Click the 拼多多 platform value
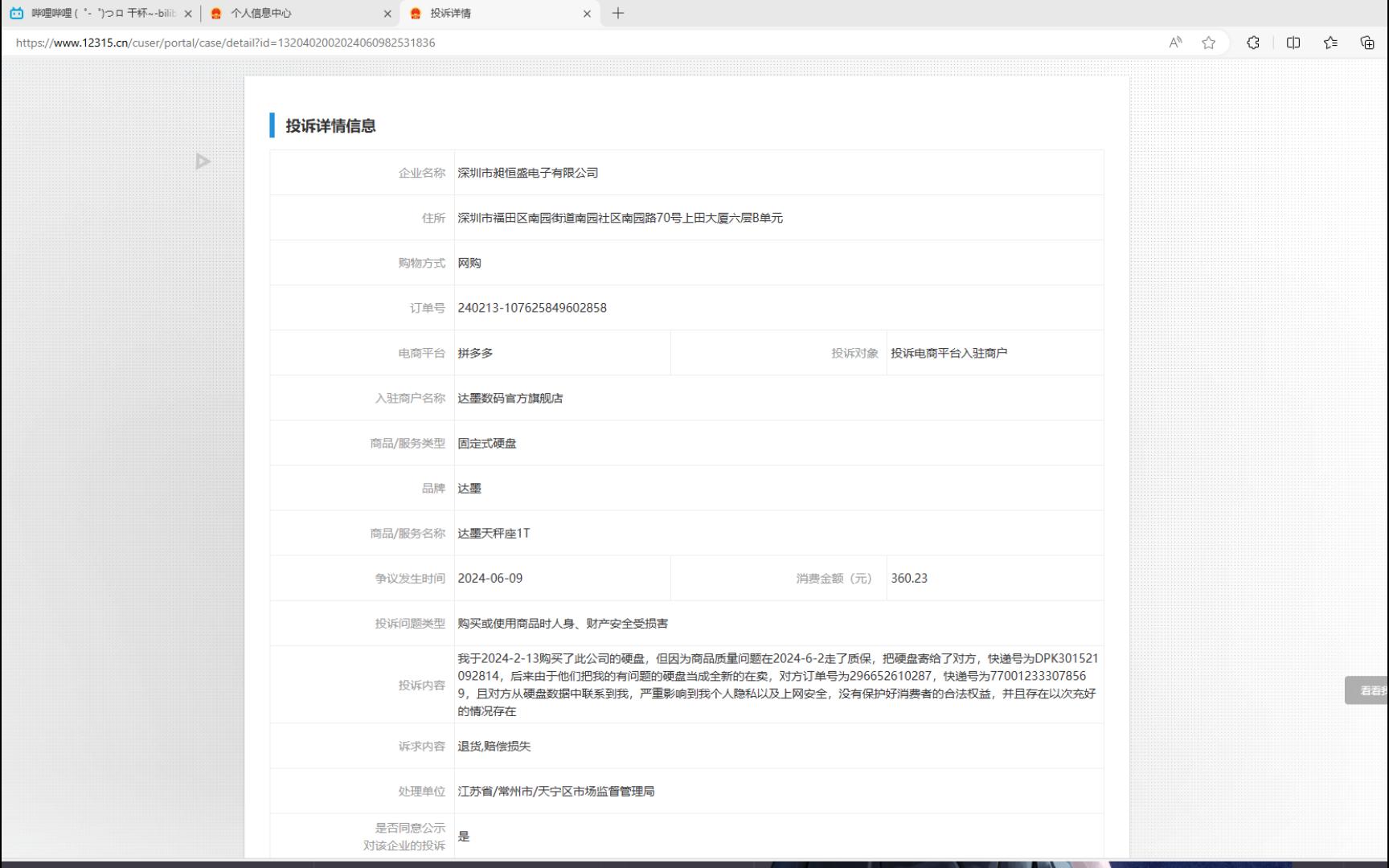1389x868 pixels. click(x=475, y=353)
